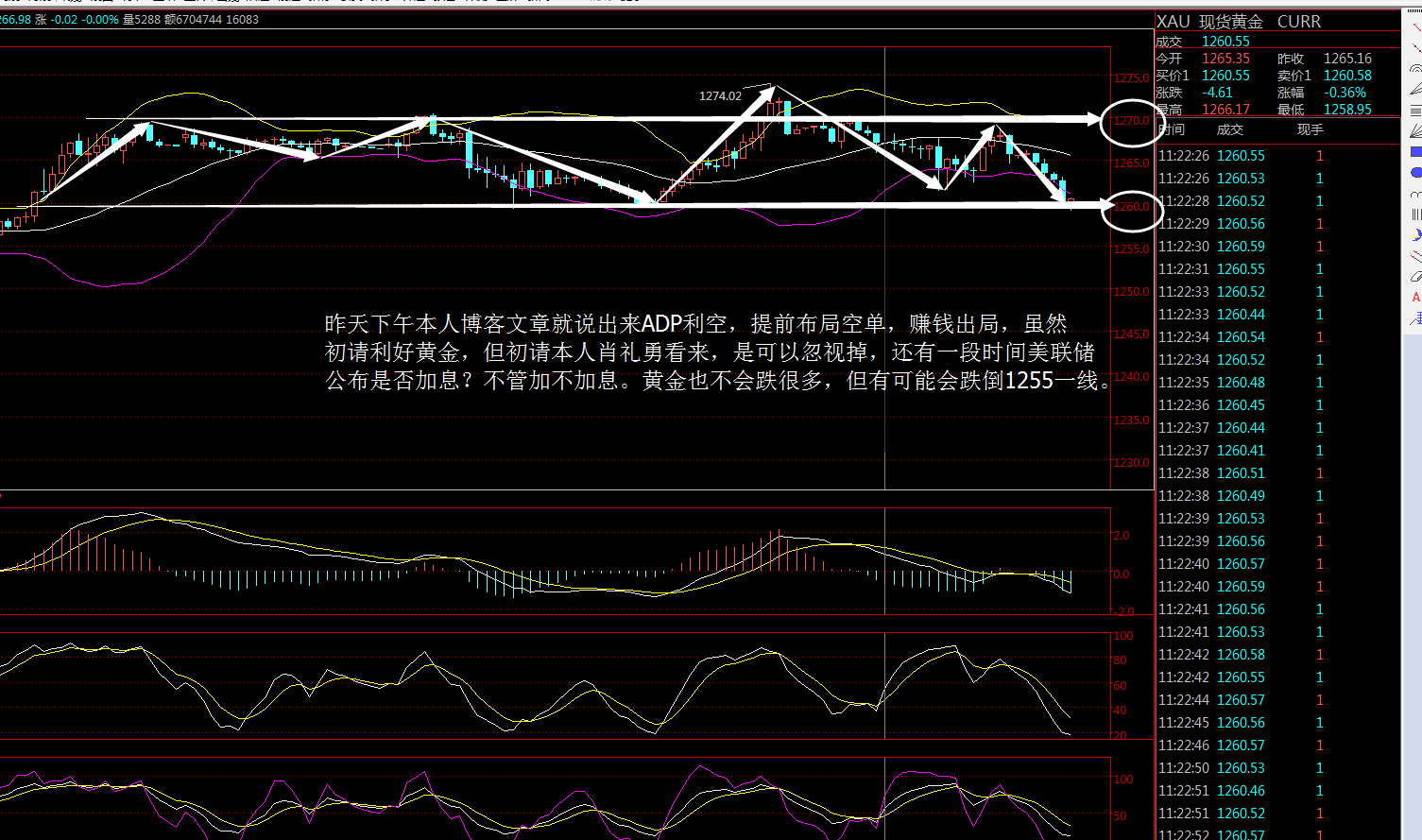Select the periodic arcs drawing tool
1422x840 pixels.
click(x=1415, y=194)
